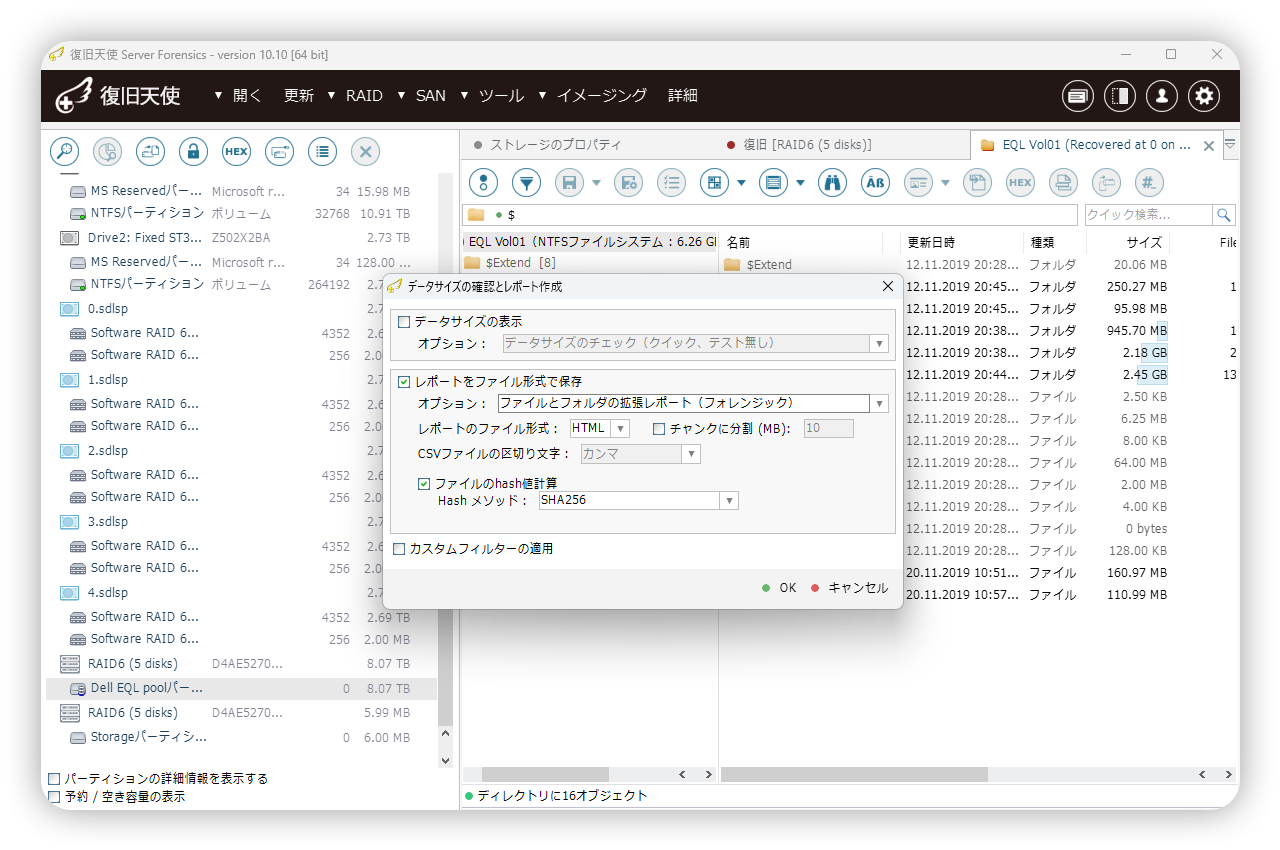The width and height of the screenshot is (1280, 850).
Task: Open HEX view in file toolbar
Action: 1020,183
